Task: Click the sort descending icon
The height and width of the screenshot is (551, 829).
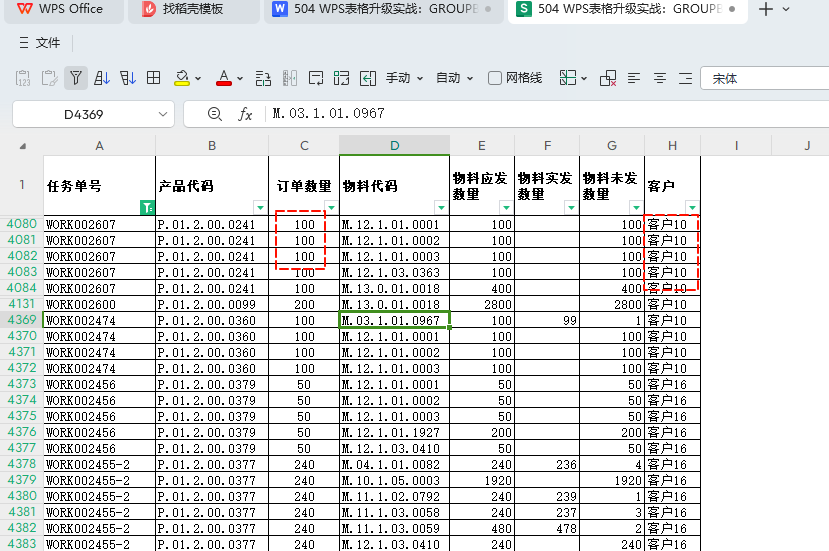Action: pos(127,78)
